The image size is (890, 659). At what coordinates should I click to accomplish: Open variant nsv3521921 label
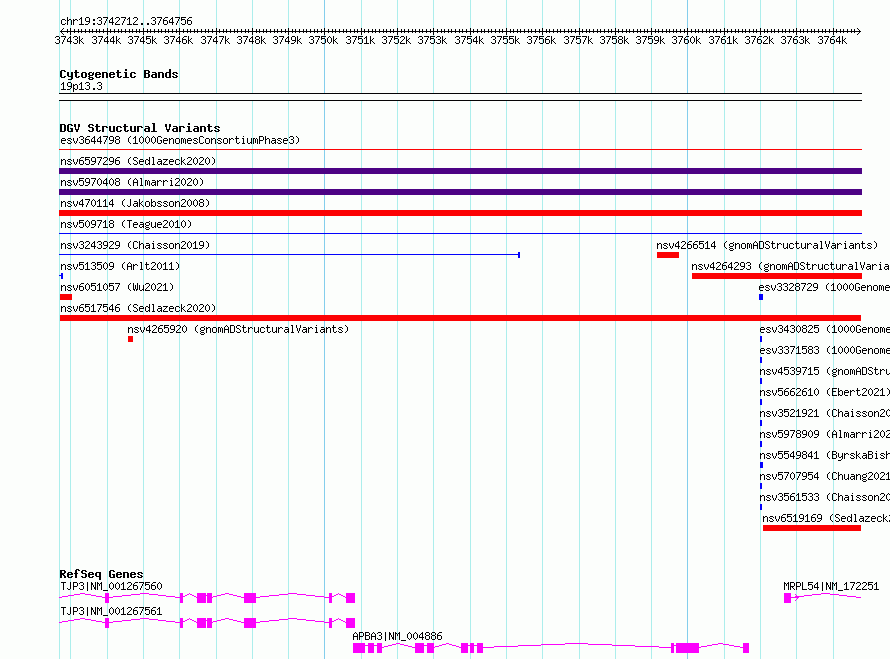pos(824,413)
